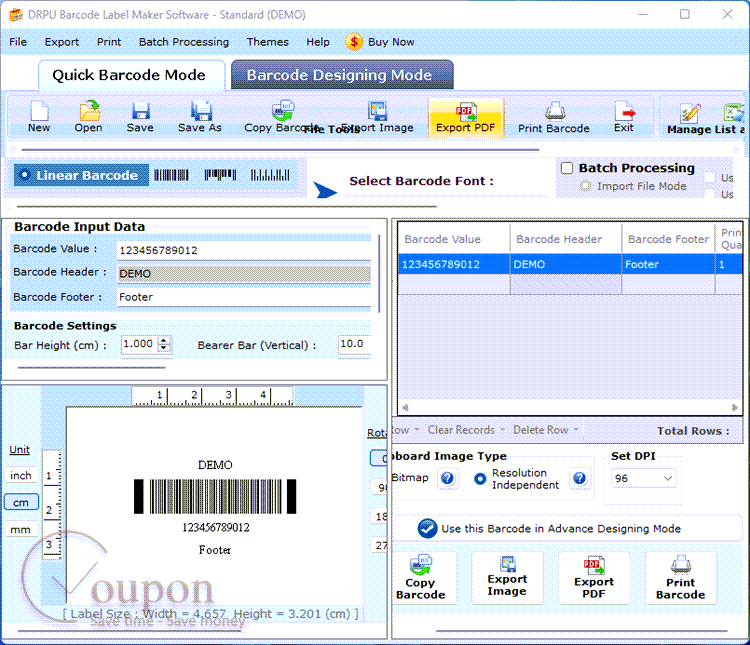
Task: Click the barcode preview image on the label
Action: point(215,497)
